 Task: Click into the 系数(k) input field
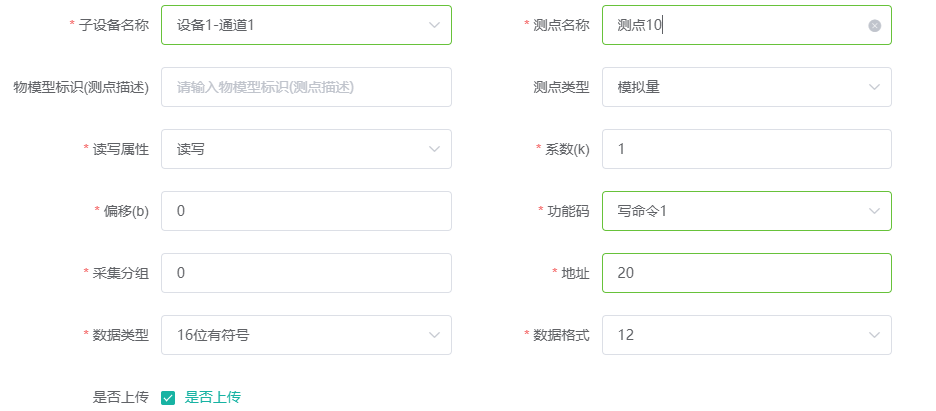746,149
